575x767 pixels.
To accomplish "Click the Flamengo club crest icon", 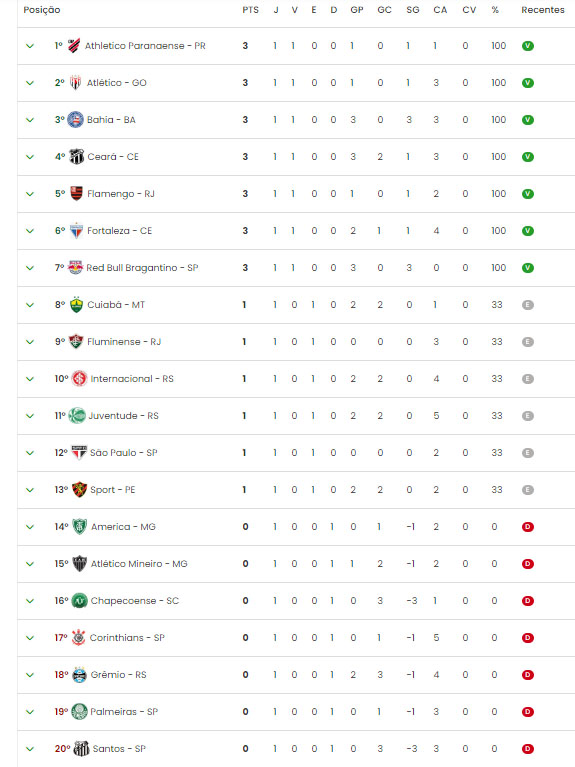I will 76,194.
